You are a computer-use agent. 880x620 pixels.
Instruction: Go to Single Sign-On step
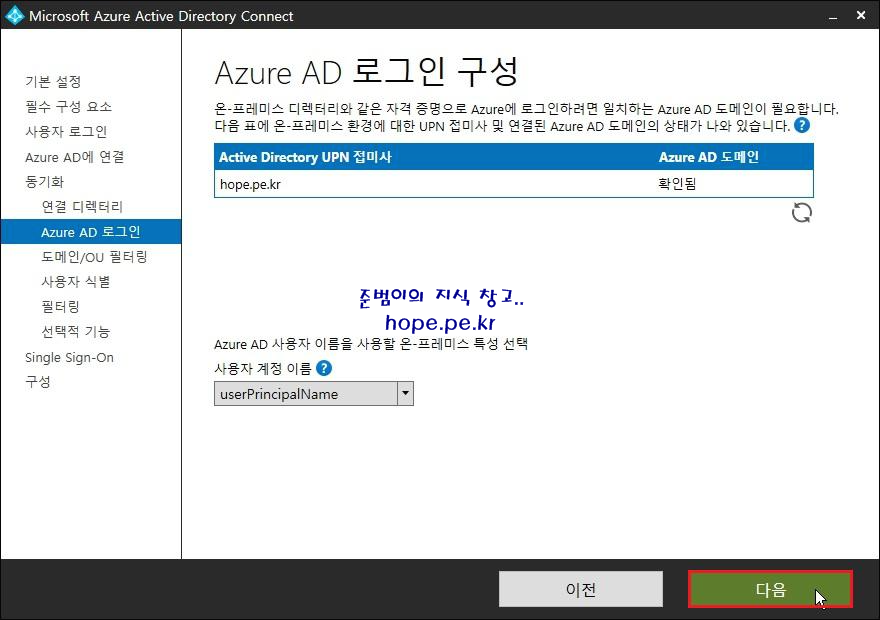[70, 357]
